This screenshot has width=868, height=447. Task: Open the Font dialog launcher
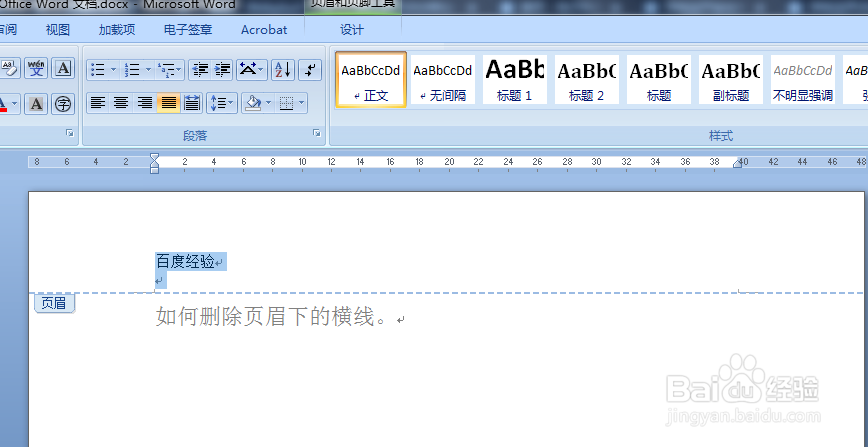point(70,133)
